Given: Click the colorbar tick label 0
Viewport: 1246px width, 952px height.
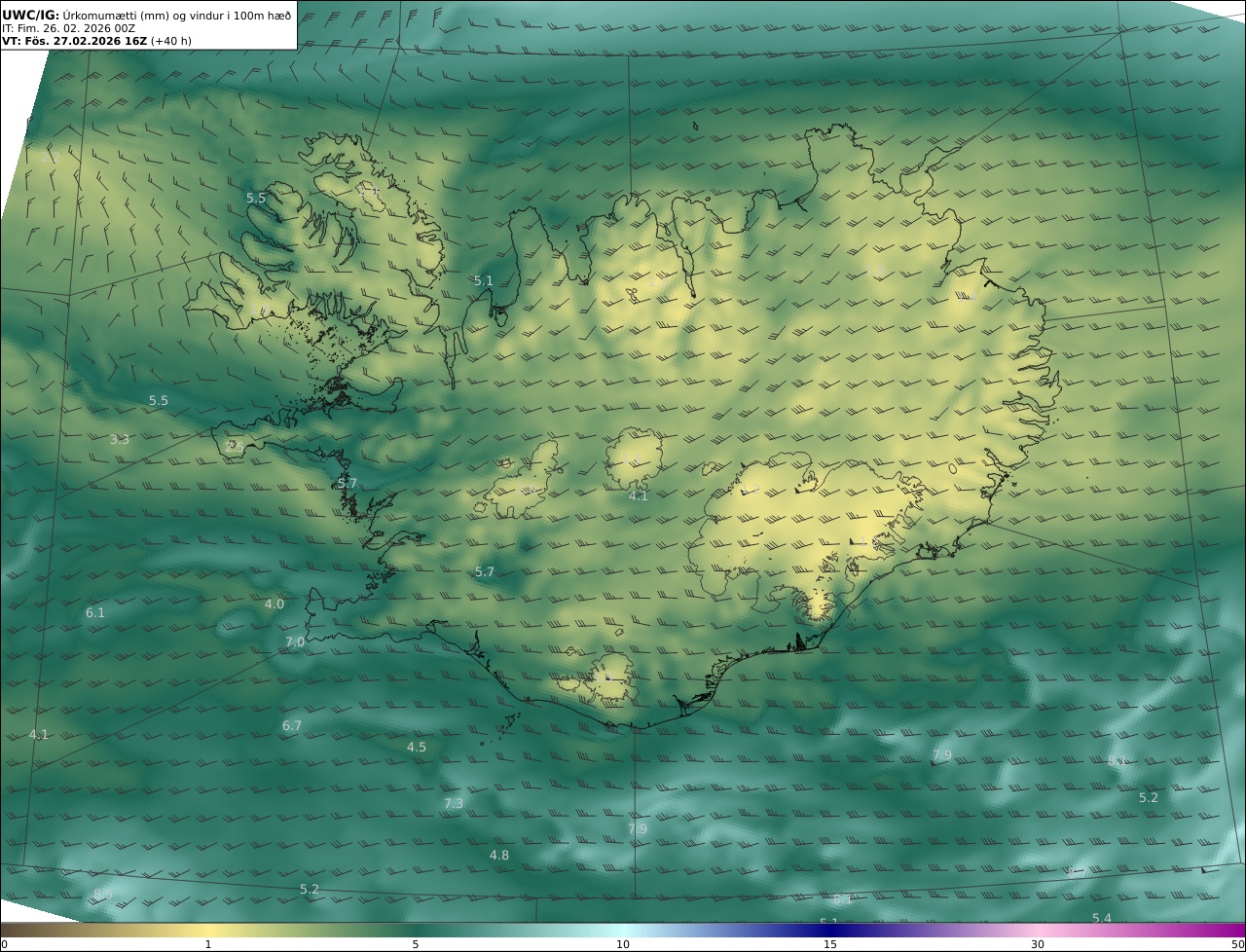Looking at the screenshot, I should pos(4,944).
